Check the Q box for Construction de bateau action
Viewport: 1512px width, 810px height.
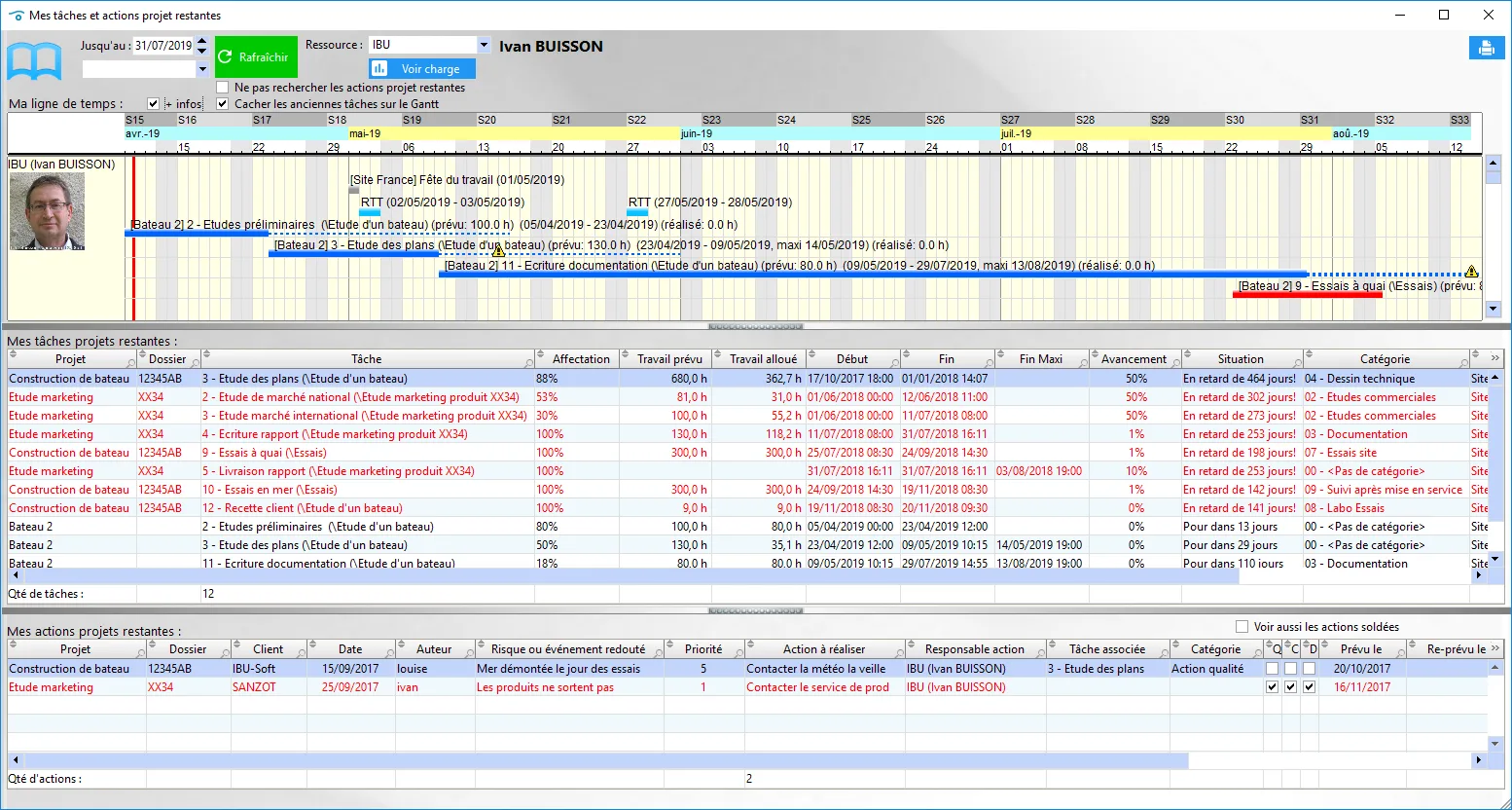coord(1272,669)
